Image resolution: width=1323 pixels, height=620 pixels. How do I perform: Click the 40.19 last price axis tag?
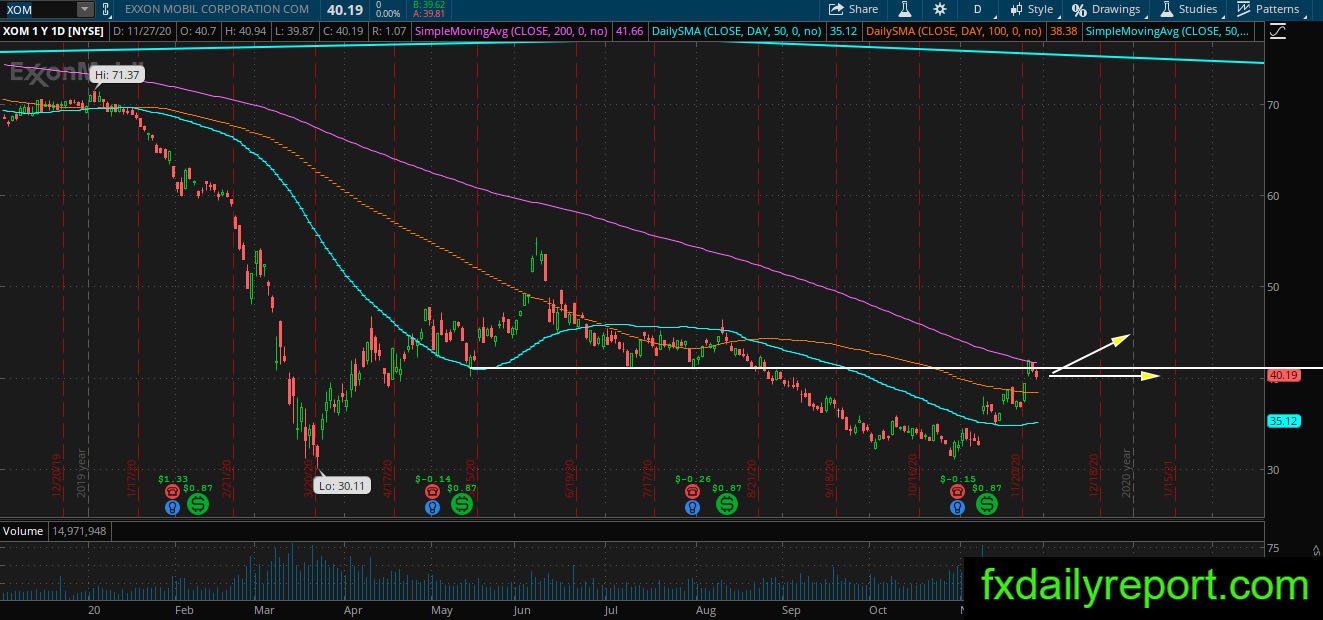[x=1283, y=376]
